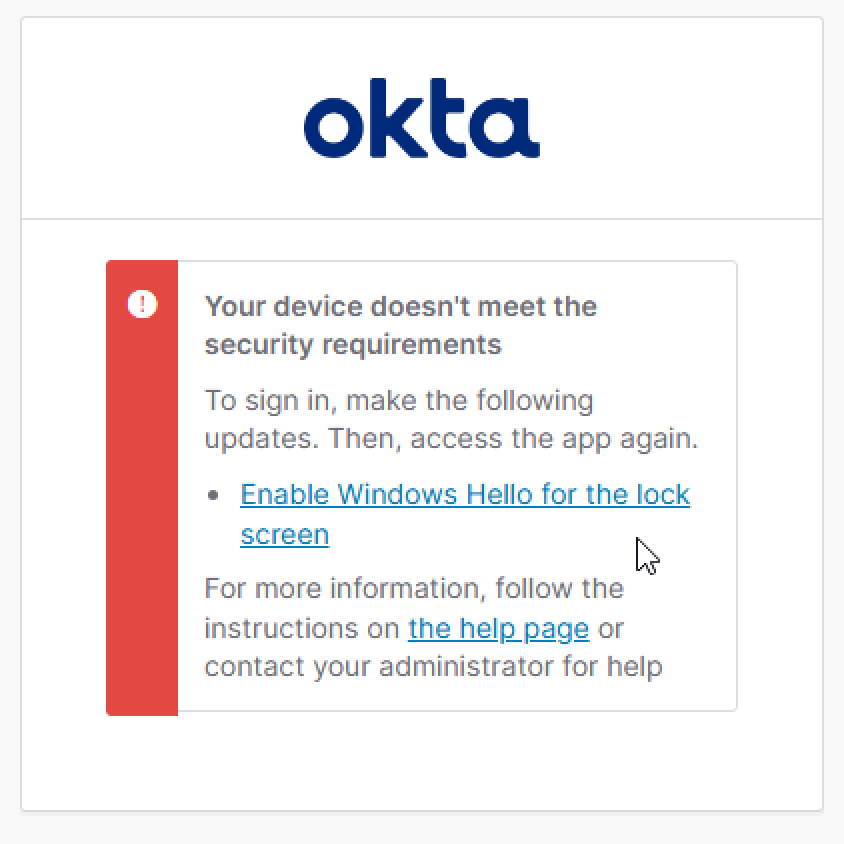
Task: Click the exclamation mark inside the circle
Action: point(141,304)
